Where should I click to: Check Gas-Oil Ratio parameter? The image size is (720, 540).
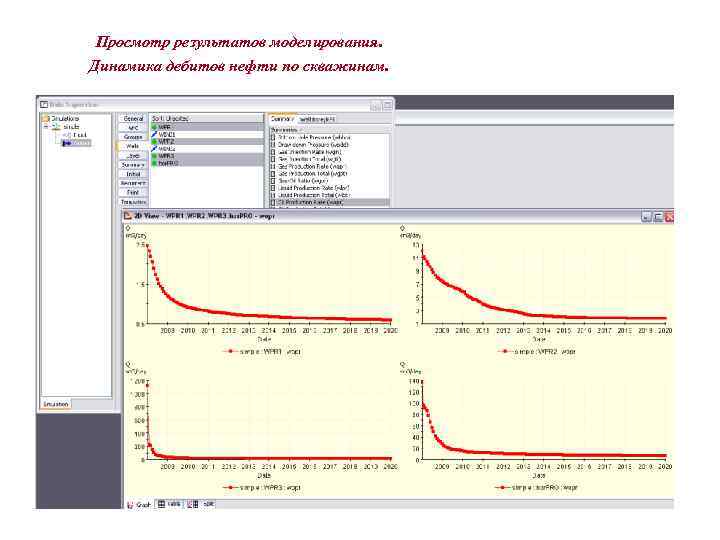coord(273,181)
